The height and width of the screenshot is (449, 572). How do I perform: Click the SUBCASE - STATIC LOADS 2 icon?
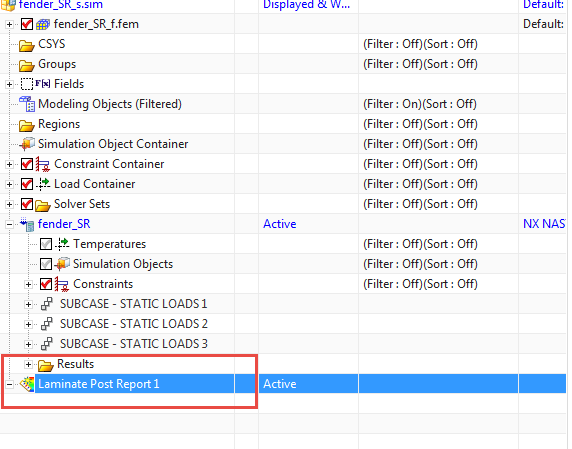pyautogui.click(x=47, y=324)
